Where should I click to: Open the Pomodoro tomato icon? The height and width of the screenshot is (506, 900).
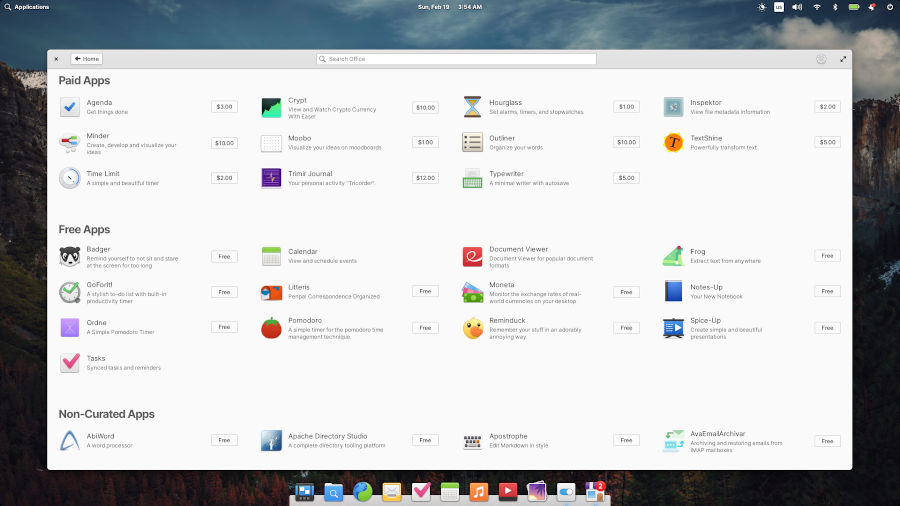271,328
